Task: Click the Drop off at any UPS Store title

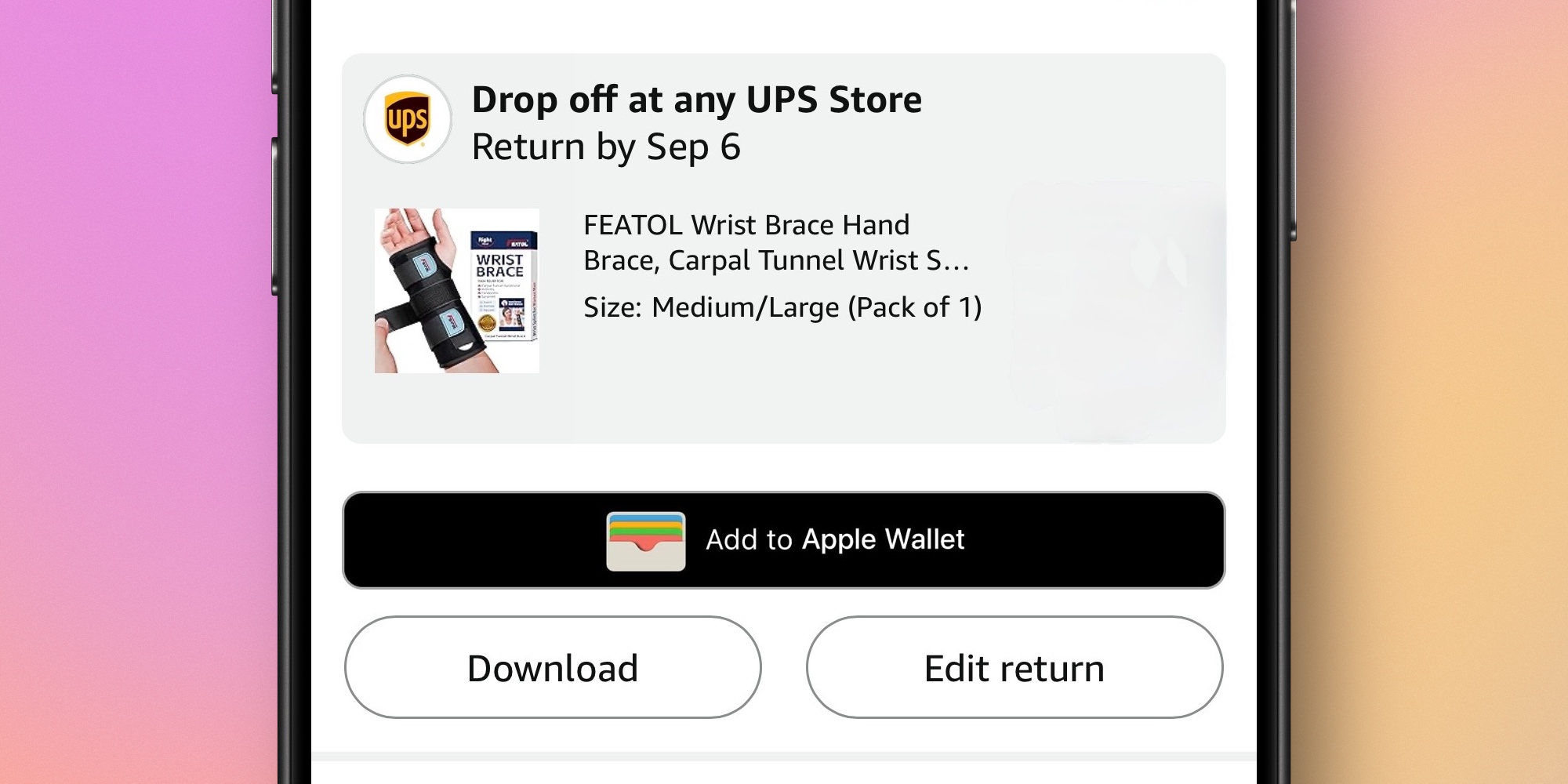Action: coord(697,99)
